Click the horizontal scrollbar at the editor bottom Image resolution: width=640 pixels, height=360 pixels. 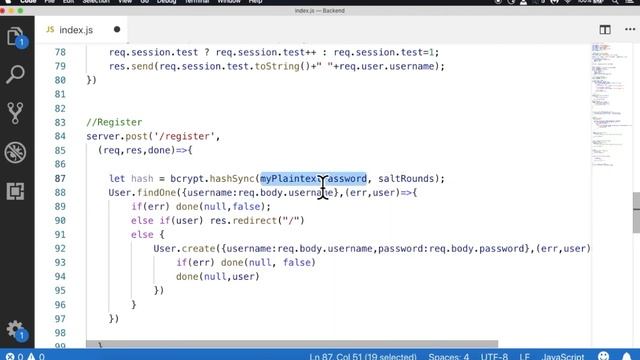(x=292, y=344)
